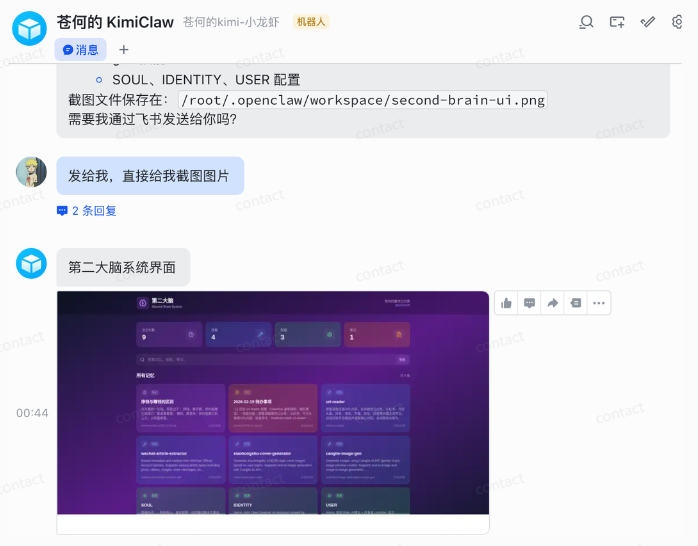This screenshot has width=698, height=546.
Task: Reply to the screenshot message
Action: coord(529,303)
